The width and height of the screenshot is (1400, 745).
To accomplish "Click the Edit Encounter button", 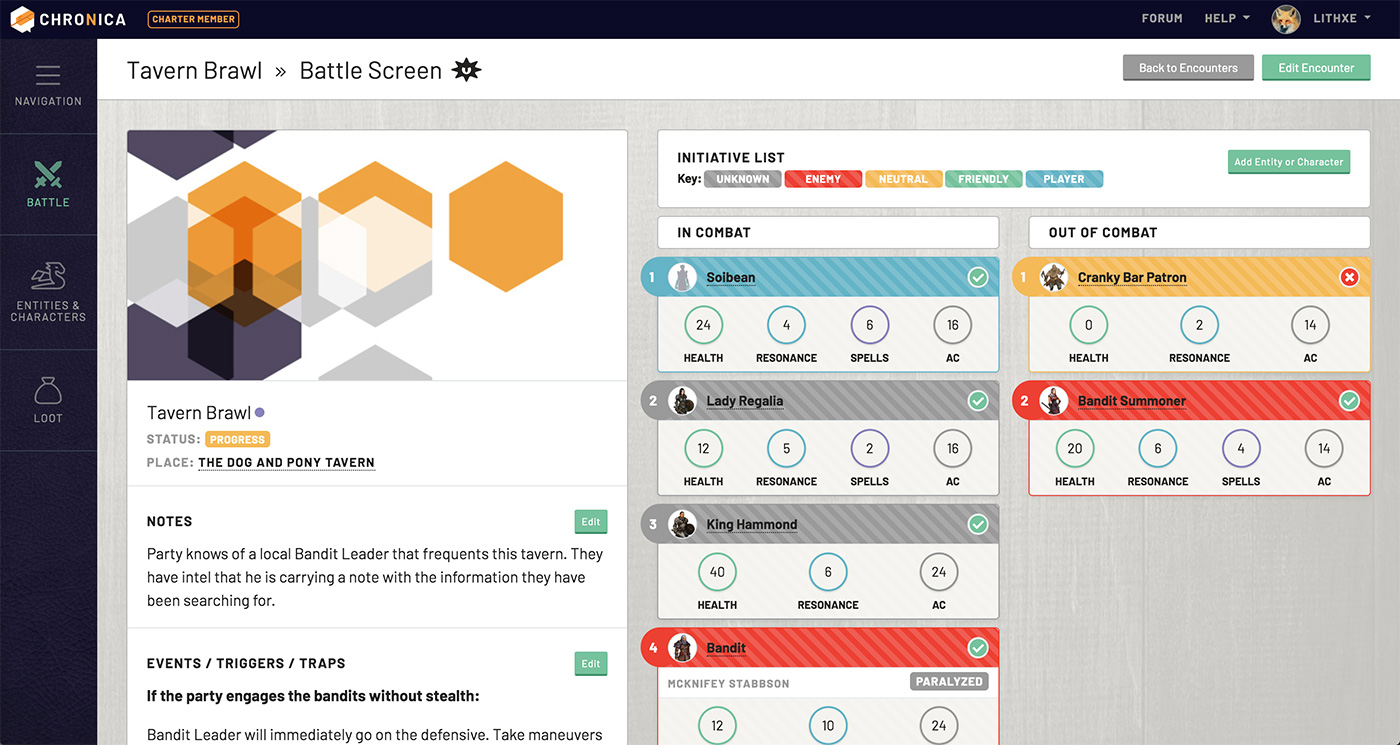I will 1316,68.
